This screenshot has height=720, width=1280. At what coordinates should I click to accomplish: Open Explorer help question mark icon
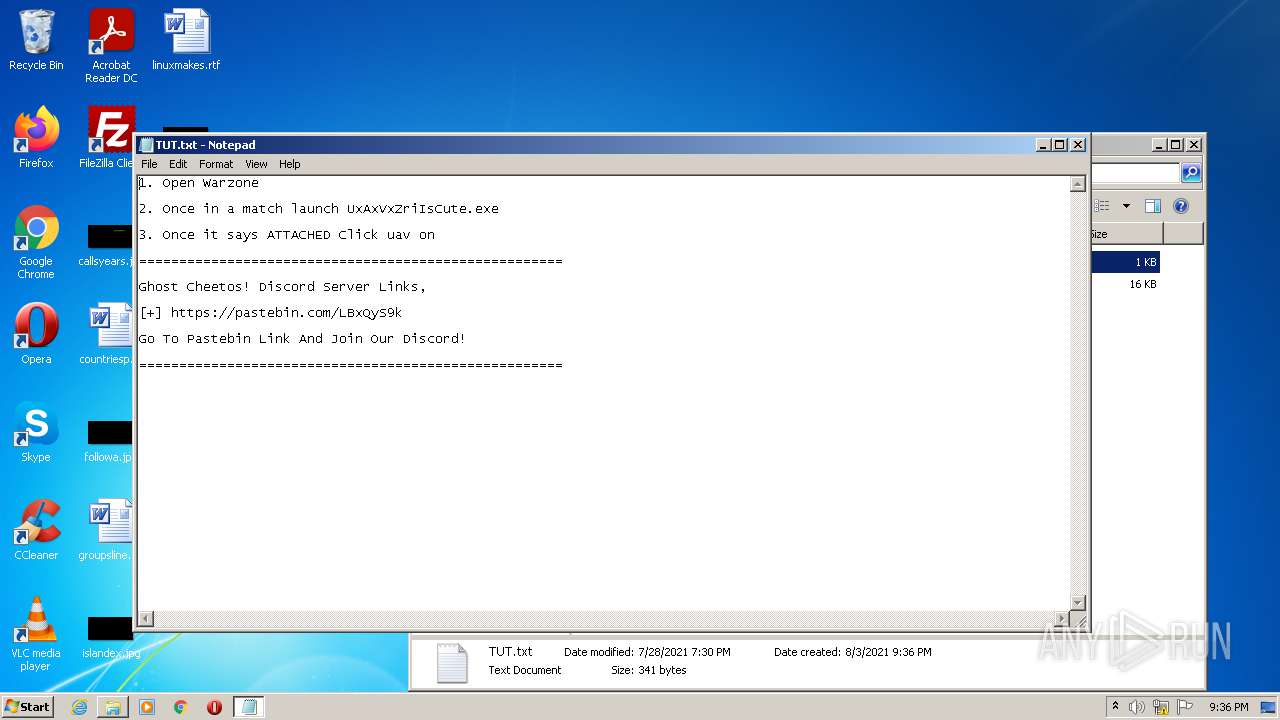1181,206
